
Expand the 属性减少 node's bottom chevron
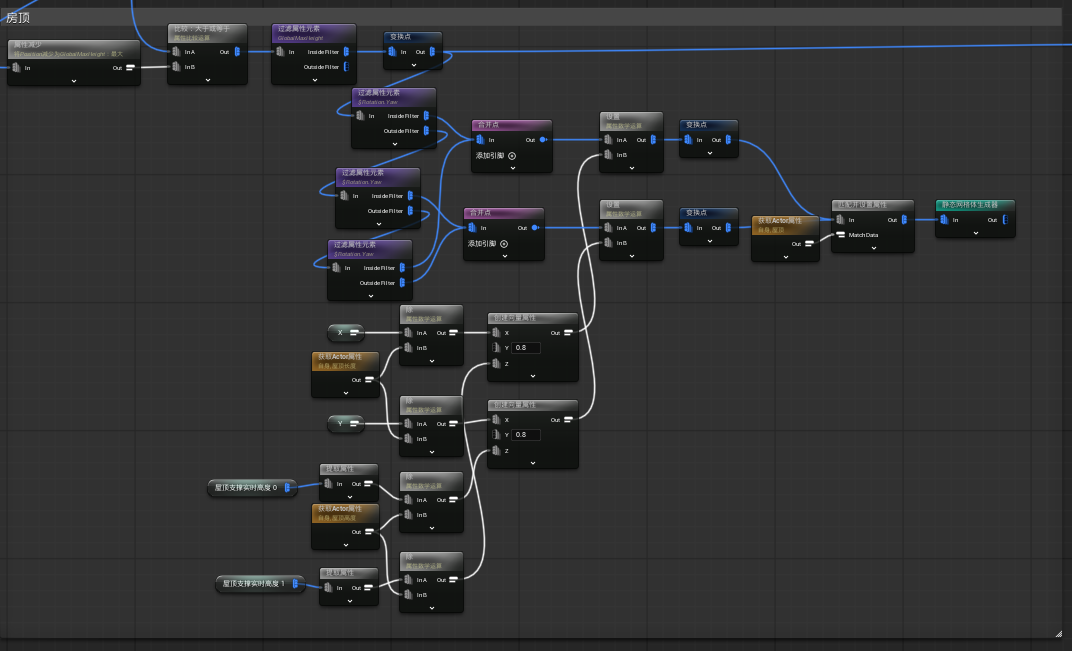(x=74, y=81)
